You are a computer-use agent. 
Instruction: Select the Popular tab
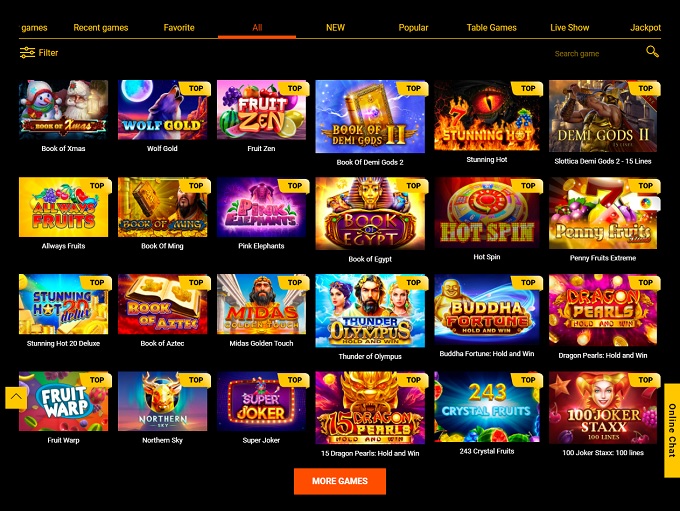(x=413, y=28)
